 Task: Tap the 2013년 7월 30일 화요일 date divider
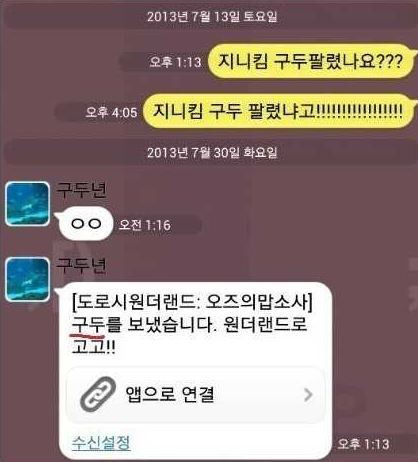click(212, 153)
